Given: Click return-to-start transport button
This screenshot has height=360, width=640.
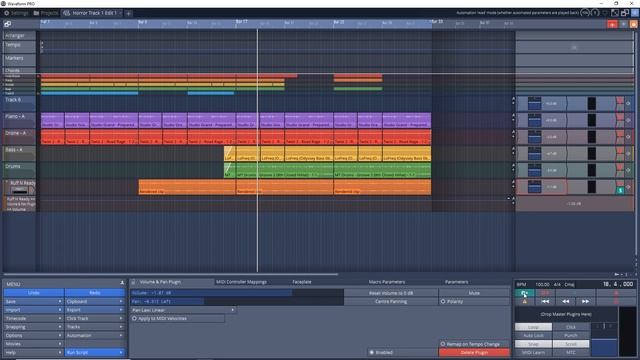Looking at the screenshot, I should [545, 301].
